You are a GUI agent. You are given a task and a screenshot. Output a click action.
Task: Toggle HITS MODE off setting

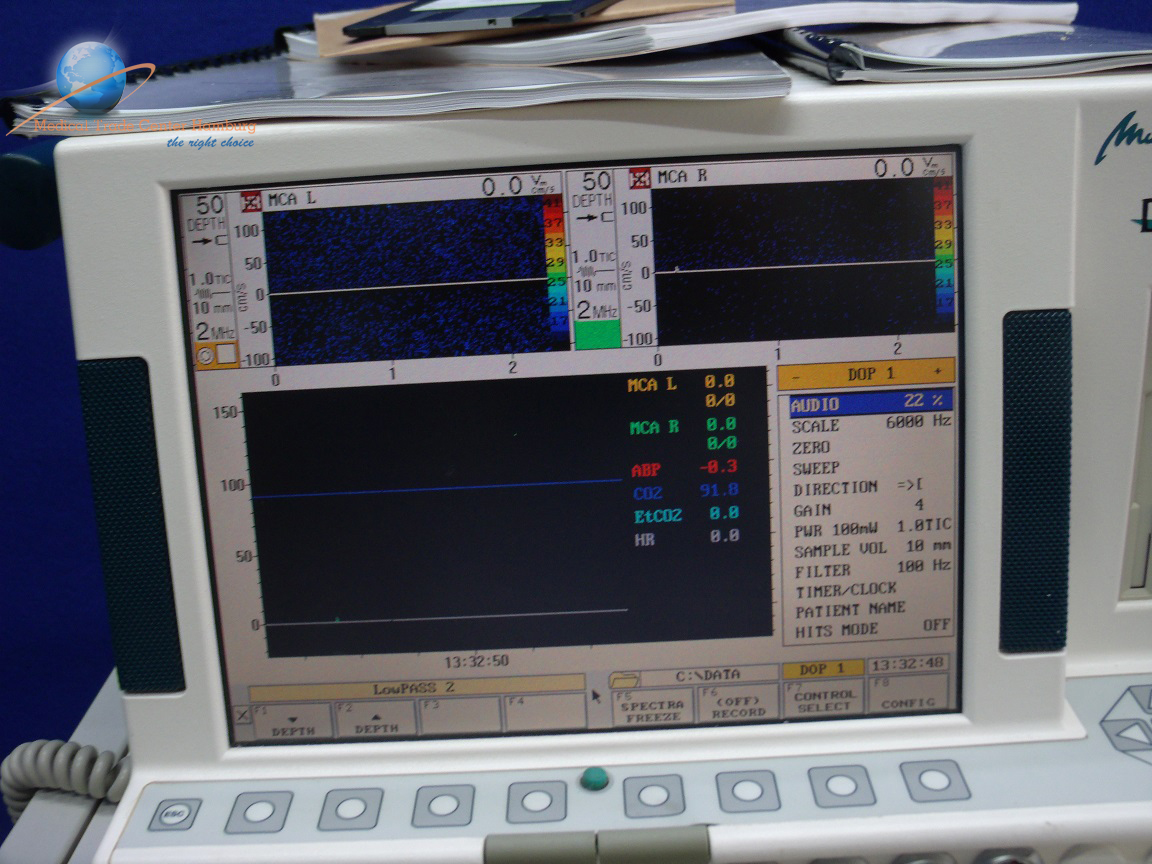[x=868, y=629]
